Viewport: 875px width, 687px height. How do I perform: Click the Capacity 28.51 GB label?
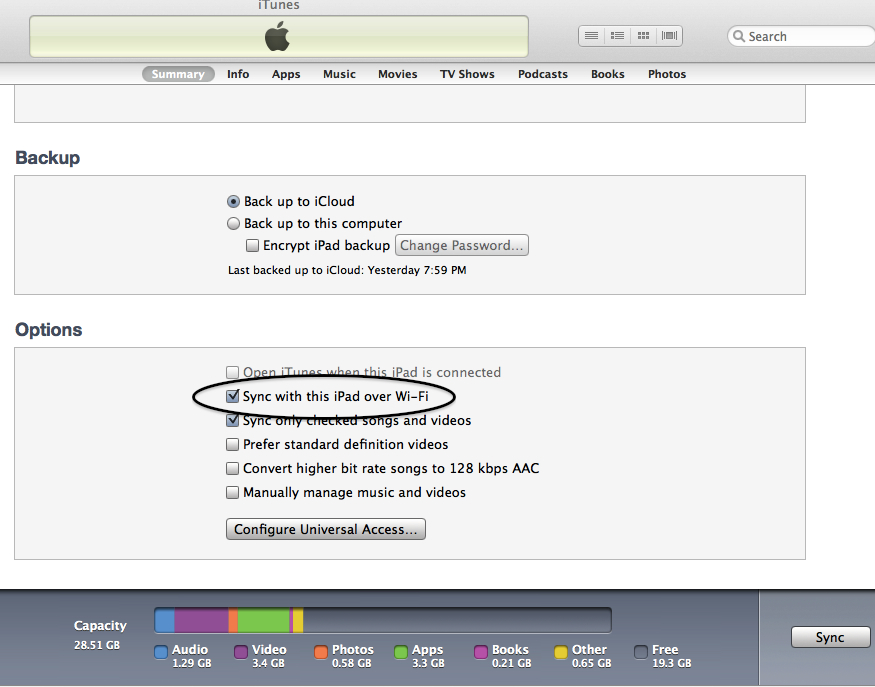point(100,635)
